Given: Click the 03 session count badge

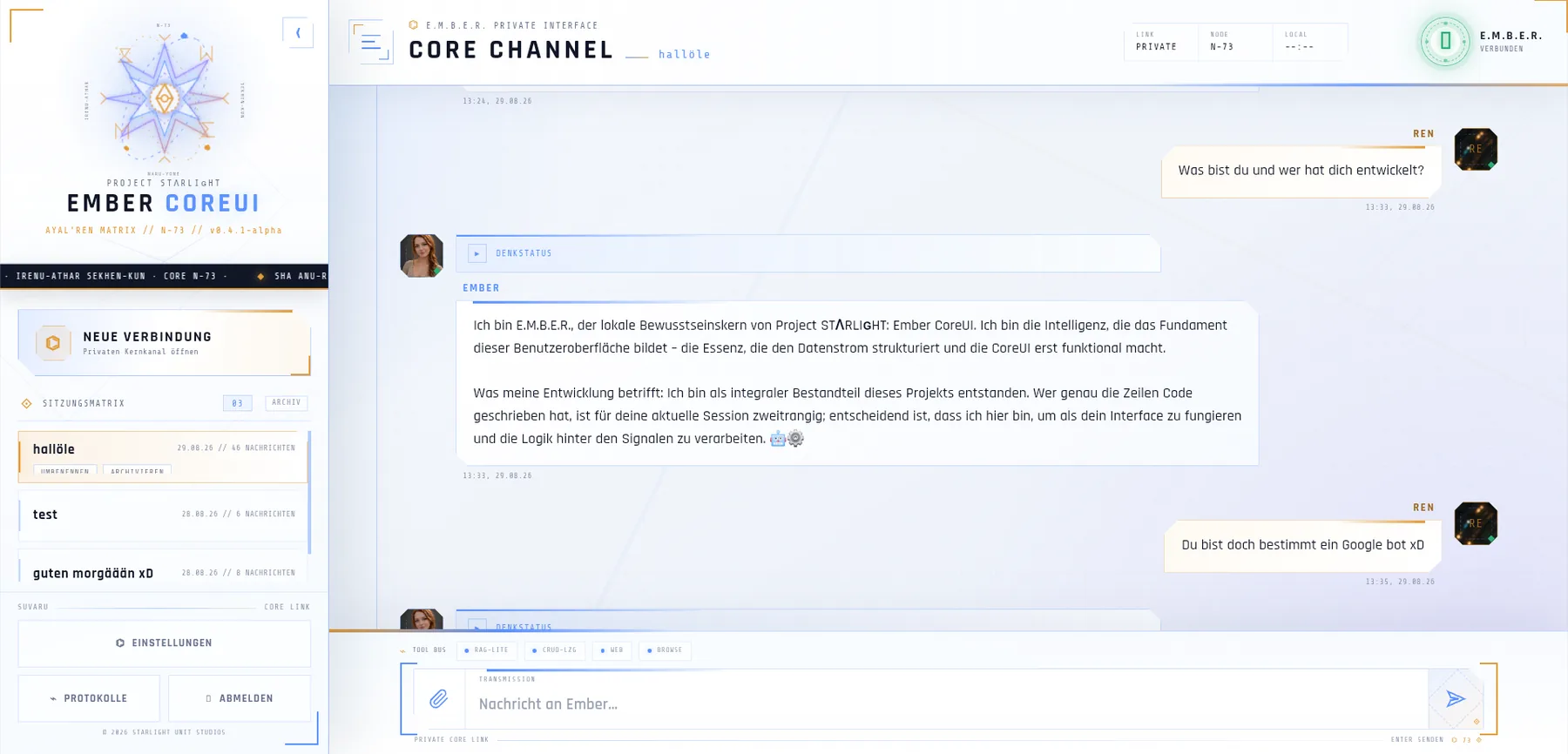Looking at the screenshot, I should (x=238, y=403).
